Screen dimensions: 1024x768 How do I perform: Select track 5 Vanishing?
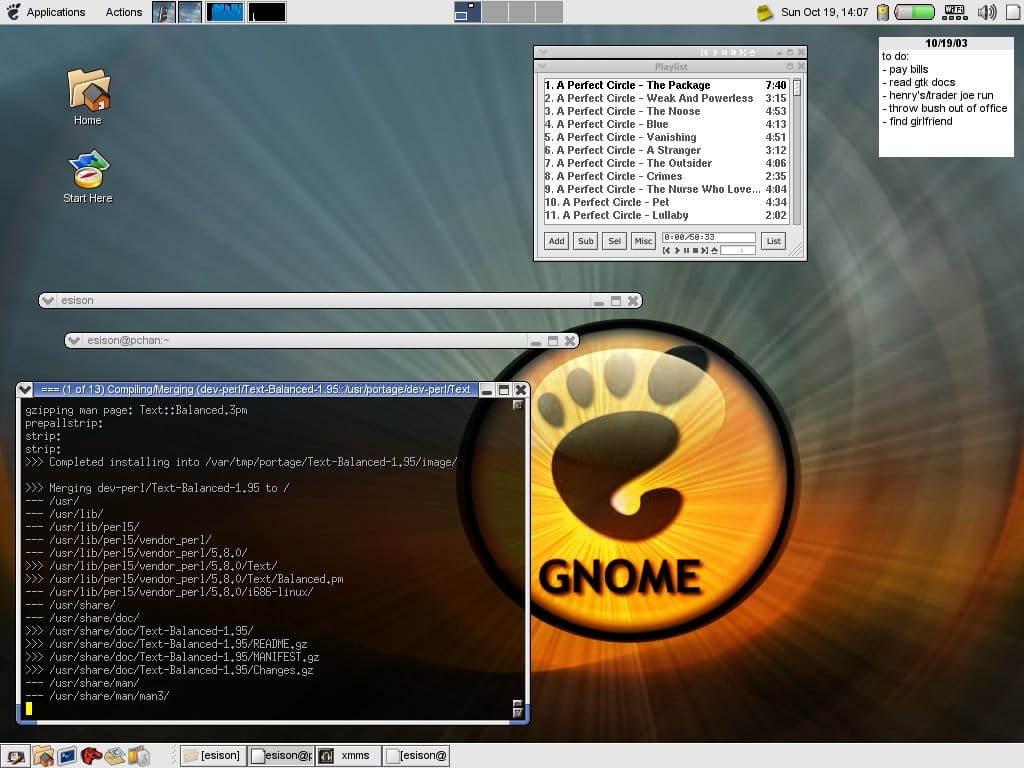pyautogui.click(x=665, y=137)
